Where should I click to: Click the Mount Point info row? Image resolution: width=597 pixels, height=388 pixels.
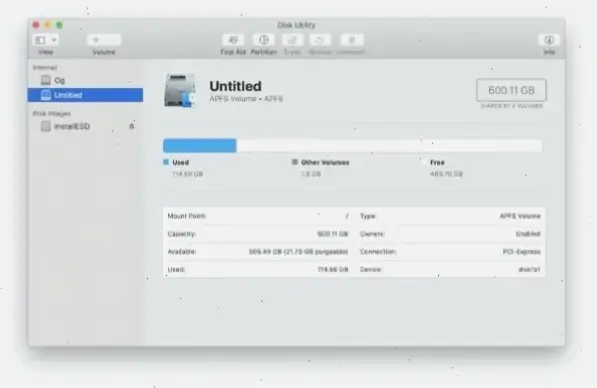(x=258, y=216)
